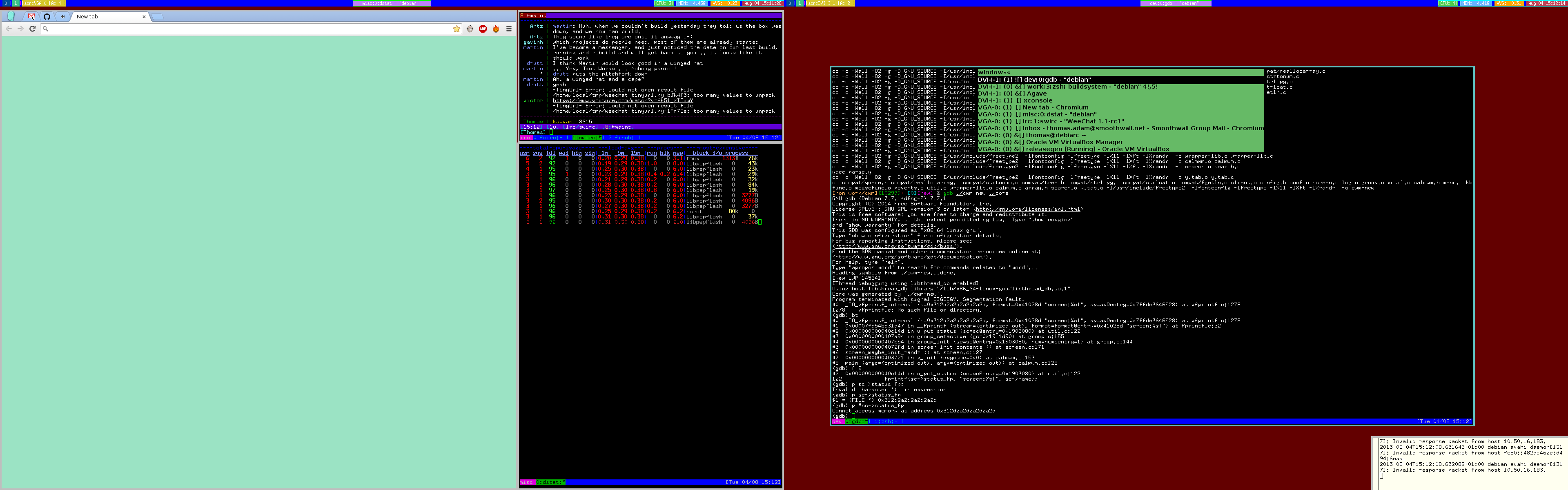Click the flame extension icon in toolbar
Image resolution: width=1568 pixels, height=490 pixels.
click(496, 29)
